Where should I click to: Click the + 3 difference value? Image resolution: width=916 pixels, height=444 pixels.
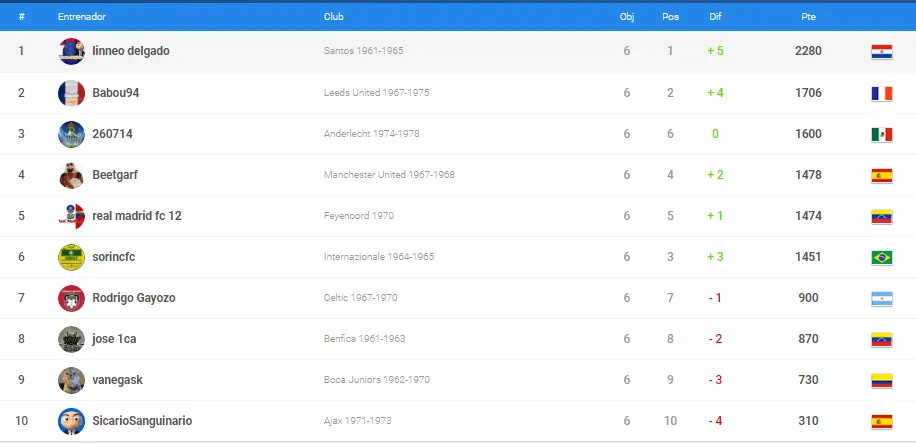(716, 256)
